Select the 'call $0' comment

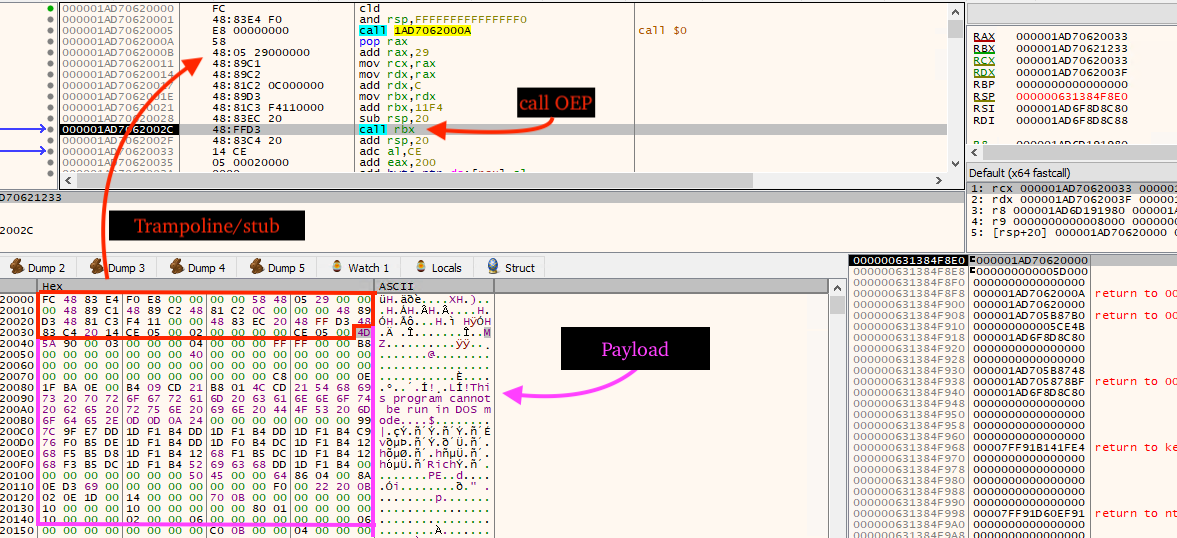coord(662,30)
